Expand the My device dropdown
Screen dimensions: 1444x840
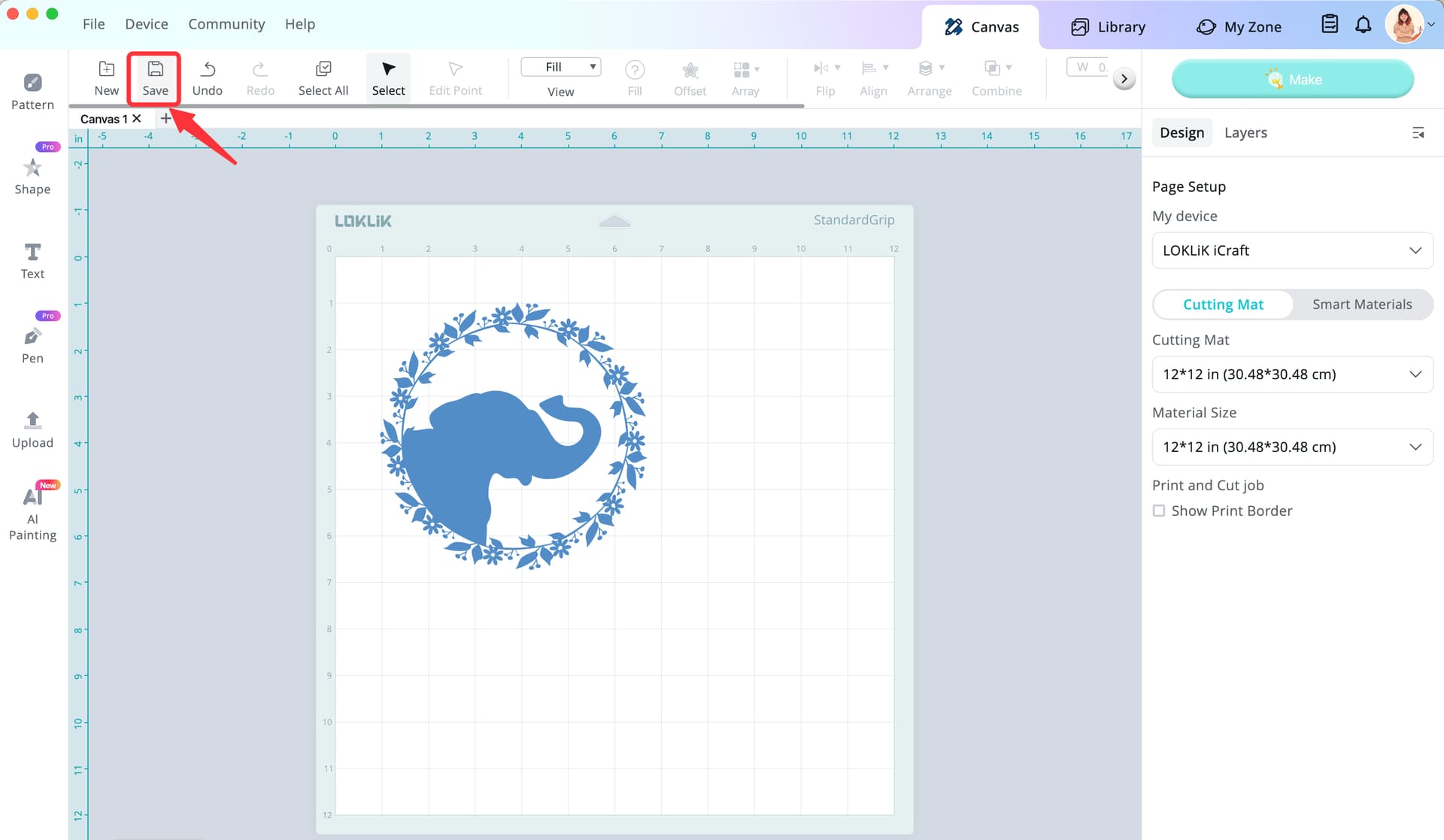pos(1292,250)
